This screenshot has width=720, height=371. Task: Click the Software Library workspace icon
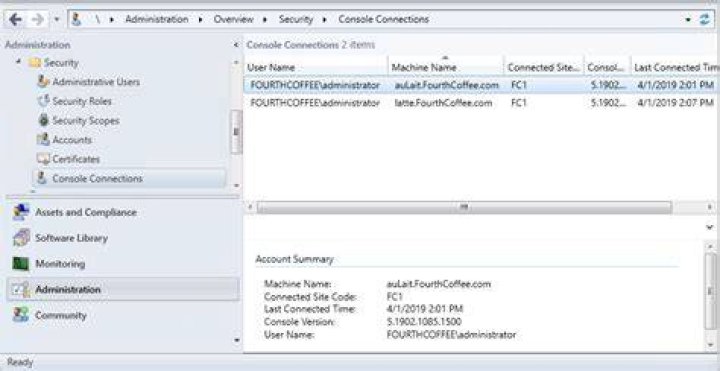(21, 238)
